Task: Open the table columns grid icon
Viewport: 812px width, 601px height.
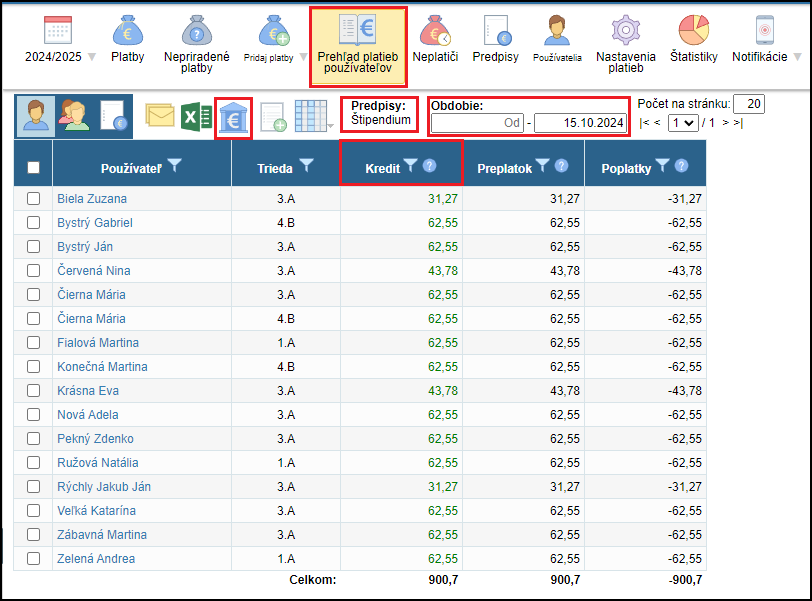Action: point(311,116)
